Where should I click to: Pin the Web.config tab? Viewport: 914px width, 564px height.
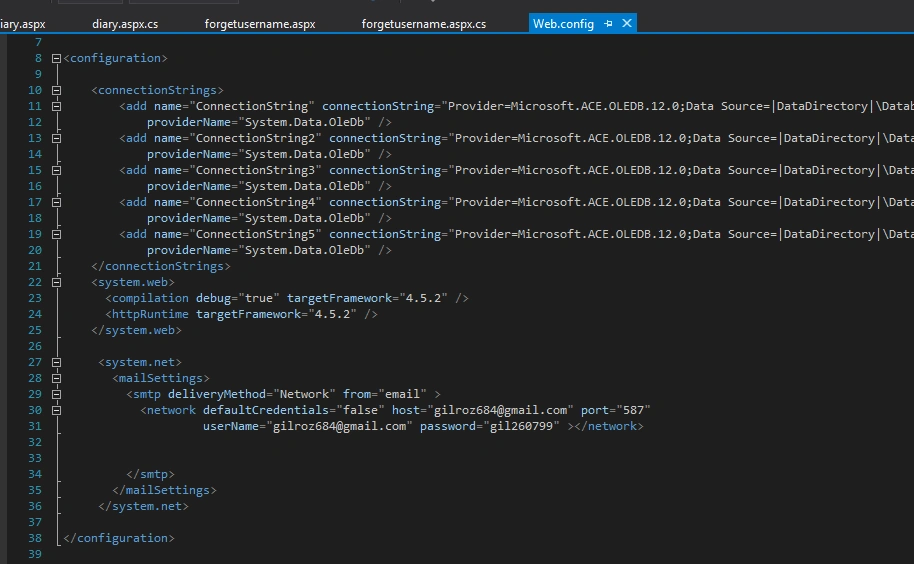[x=608, y=23]
